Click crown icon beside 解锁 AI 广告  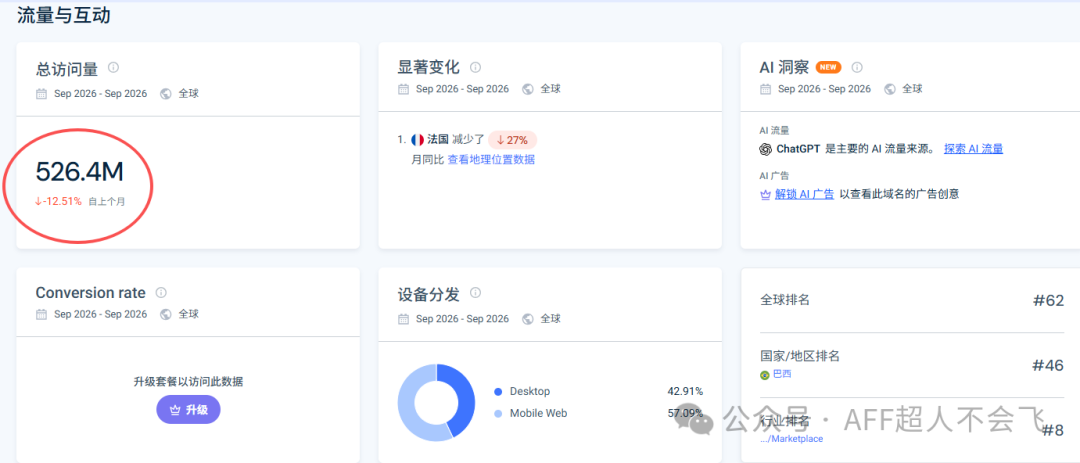(x=765, y=194)
